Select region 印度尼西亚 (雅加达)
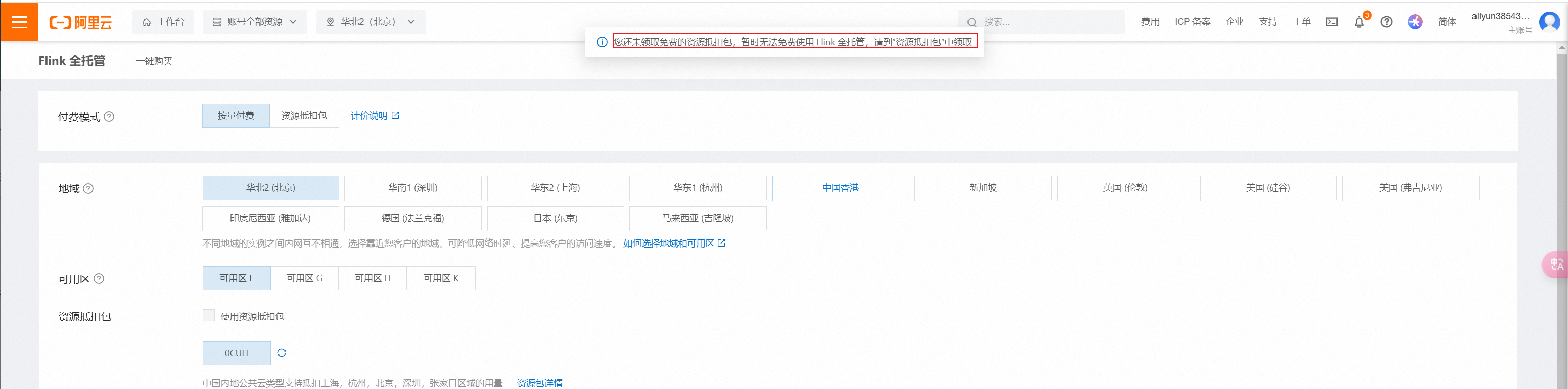 point(271,219)
